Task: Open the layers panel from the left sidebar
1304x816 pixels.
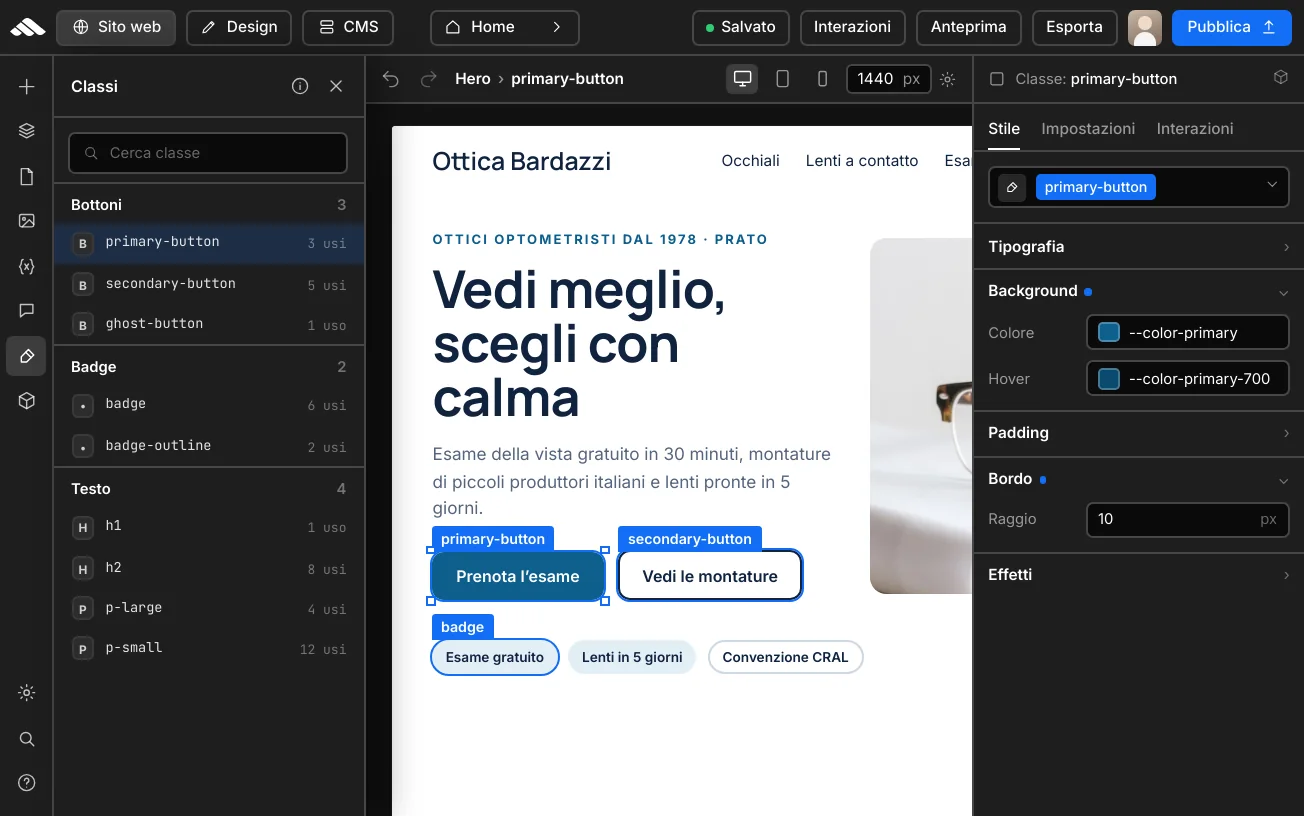Action: click(x=27, y=131)
